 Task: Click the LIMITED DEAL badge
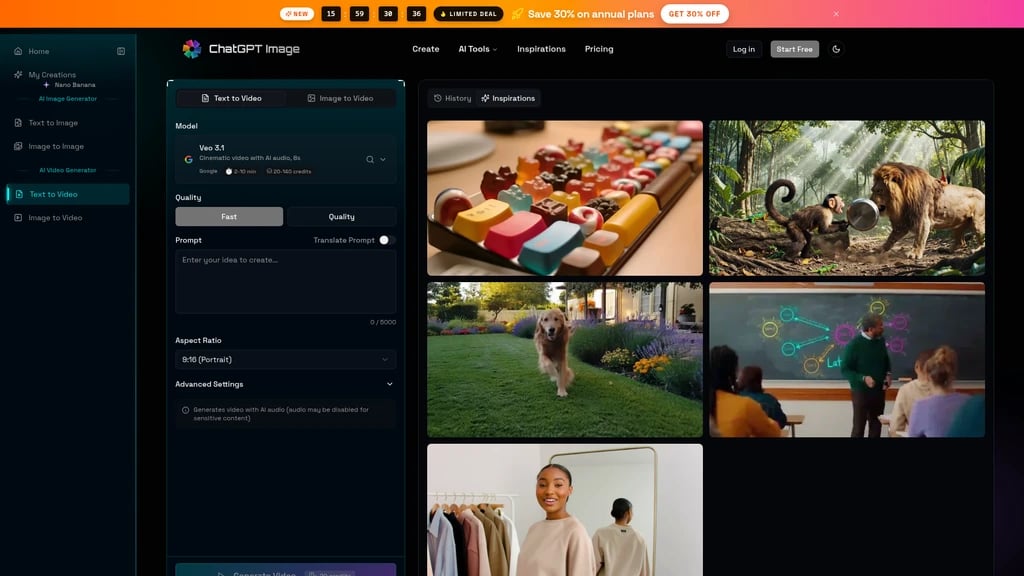pyautogui.click(x=468, y=14)
